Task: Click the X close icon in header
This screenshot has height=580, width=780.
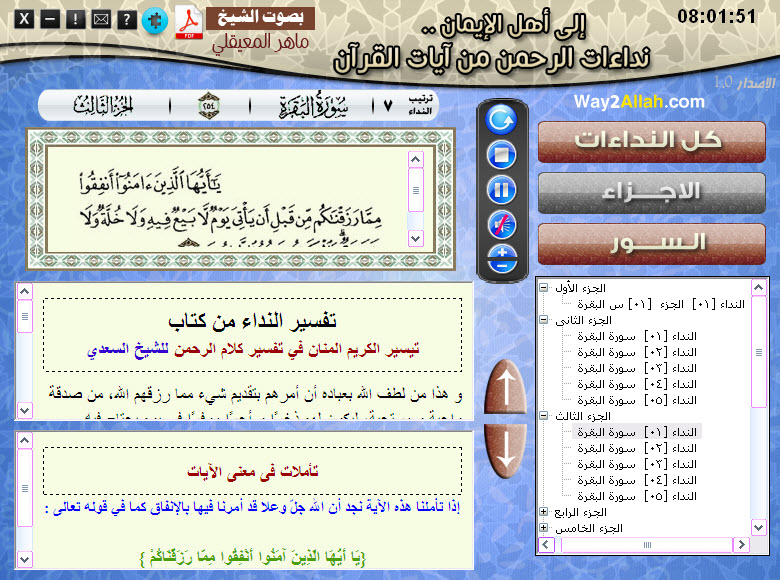Action: tap(24, 20)
